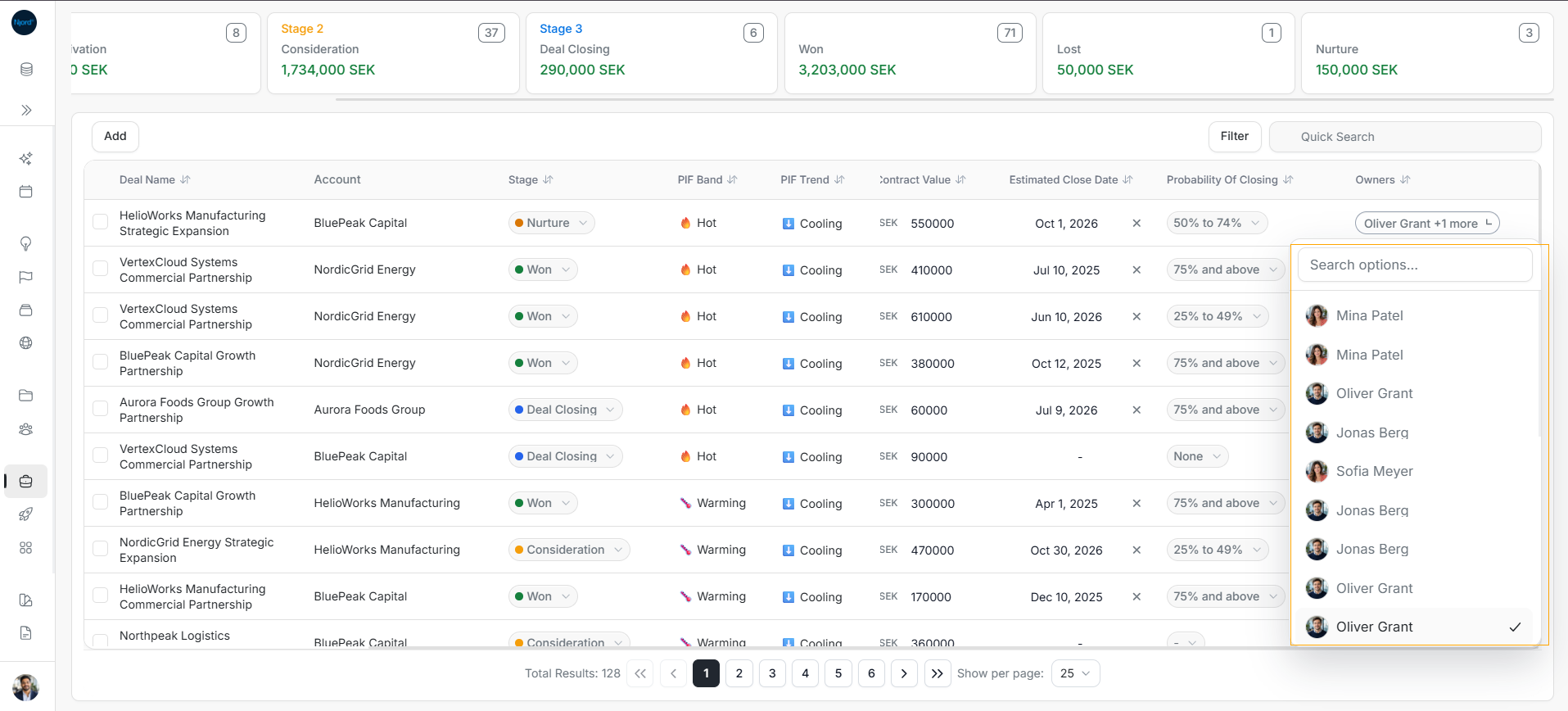Click the Search options field
Screen dimensions: 1568x711
tap(1415, 265)
